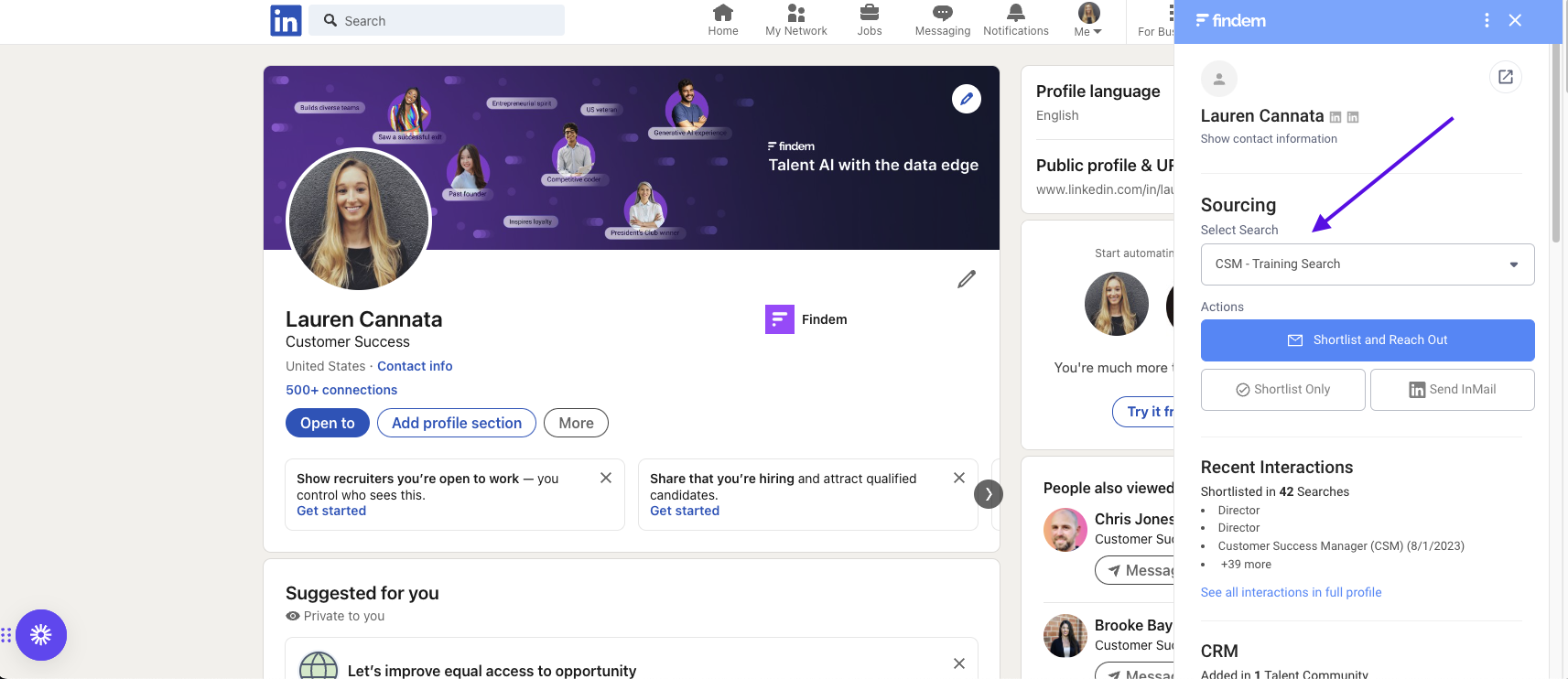The width and height of the screenshot is (1568, 679).
Task: View the 500+ connections link
Action: [341, 390]
